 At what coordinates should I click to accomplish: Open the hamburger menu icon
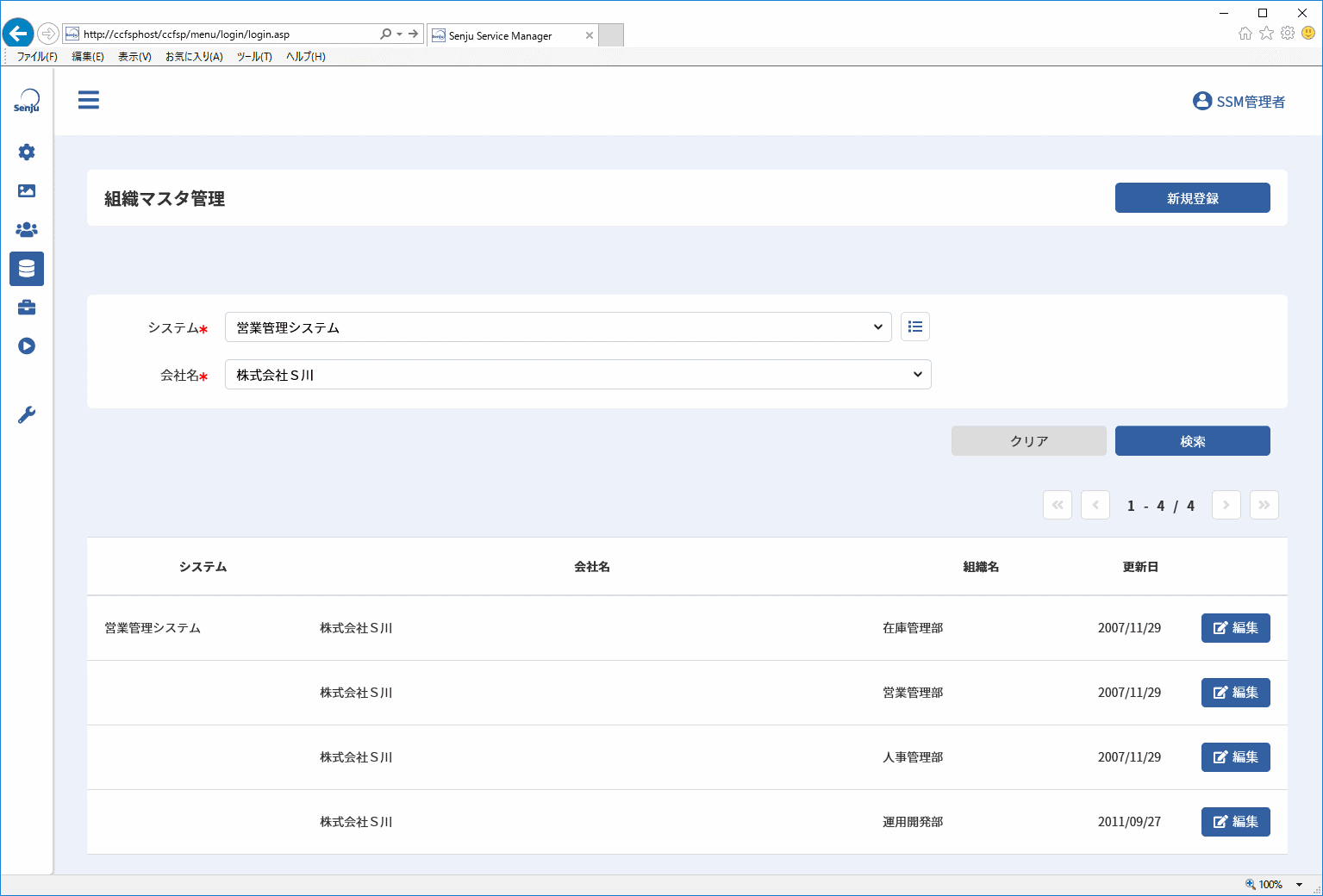88,100
